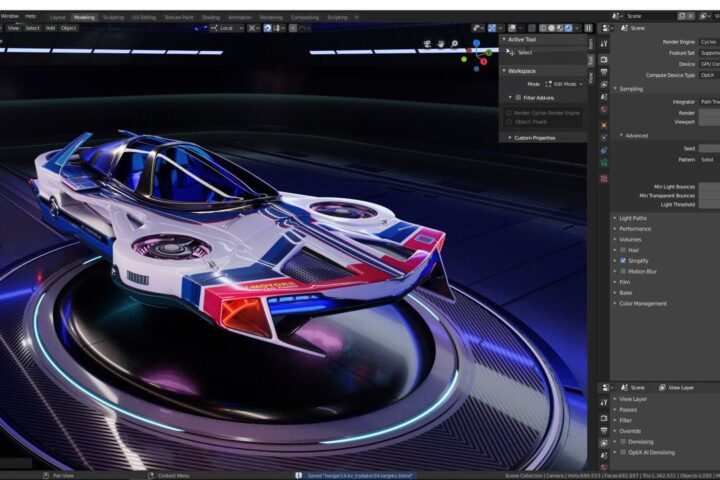Tick the Filter Add-ons checkbox
This screenshot has height=480, width=720.
coord(518,97)
